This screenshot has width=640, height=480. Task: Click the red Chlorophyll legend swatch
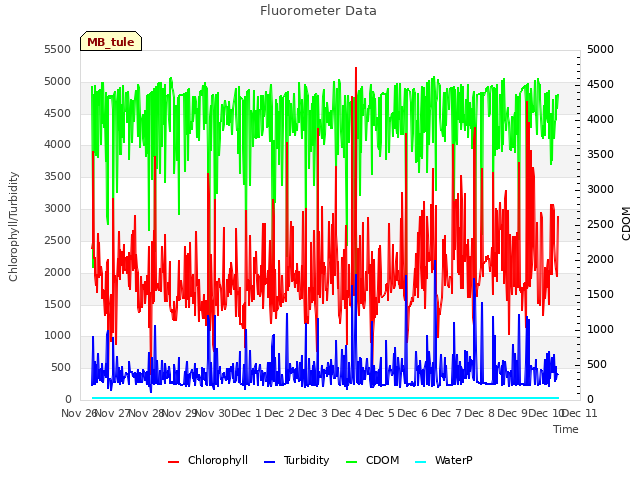173,462
